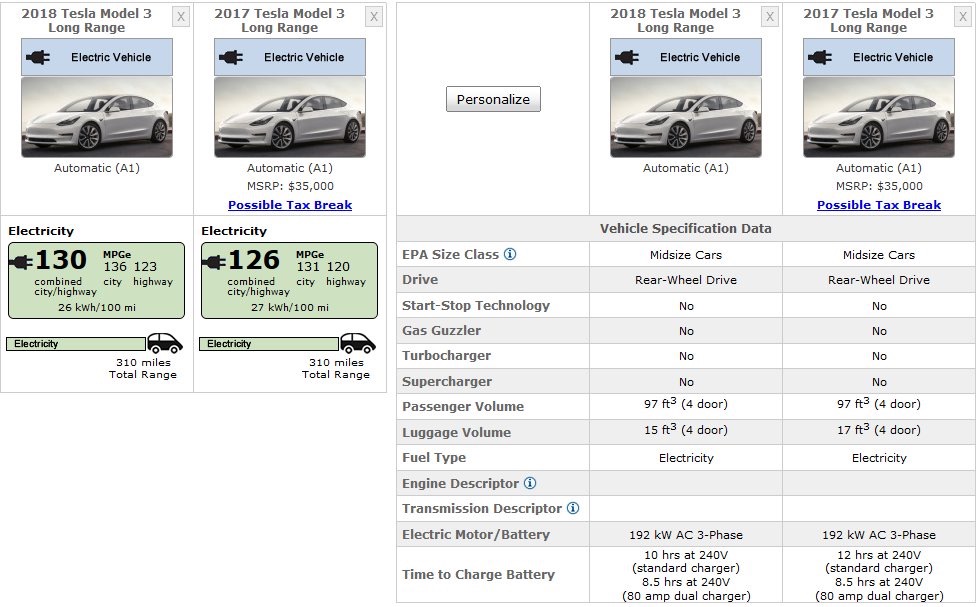Open info icon next to Transmission Descriptor

(x=572, y=508)
